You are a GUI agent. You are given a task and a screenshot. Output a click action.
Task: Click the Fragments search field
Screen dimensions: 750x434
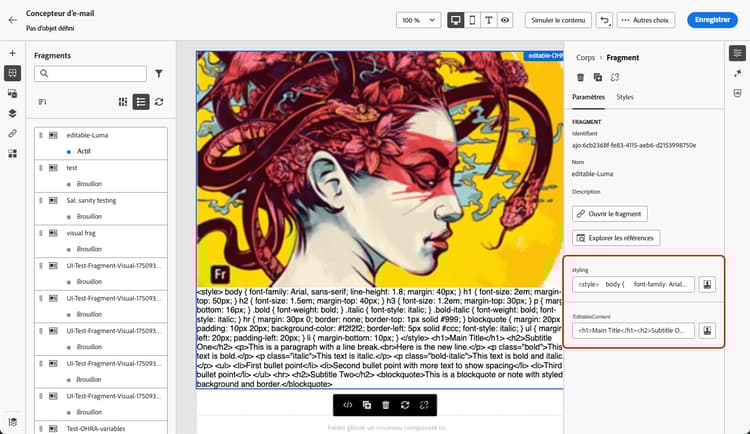[x=90, y=74]
